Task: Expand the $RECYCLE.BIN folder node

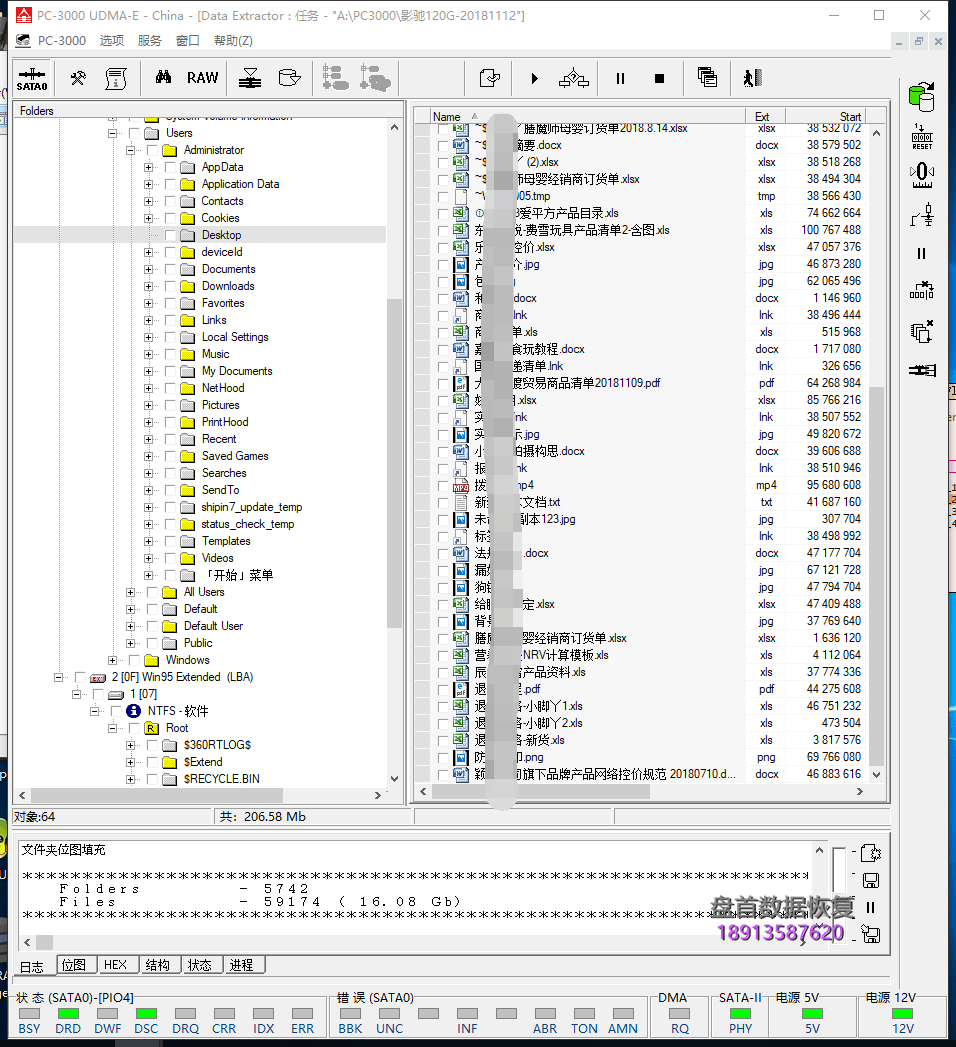Action: coord(130,779)
